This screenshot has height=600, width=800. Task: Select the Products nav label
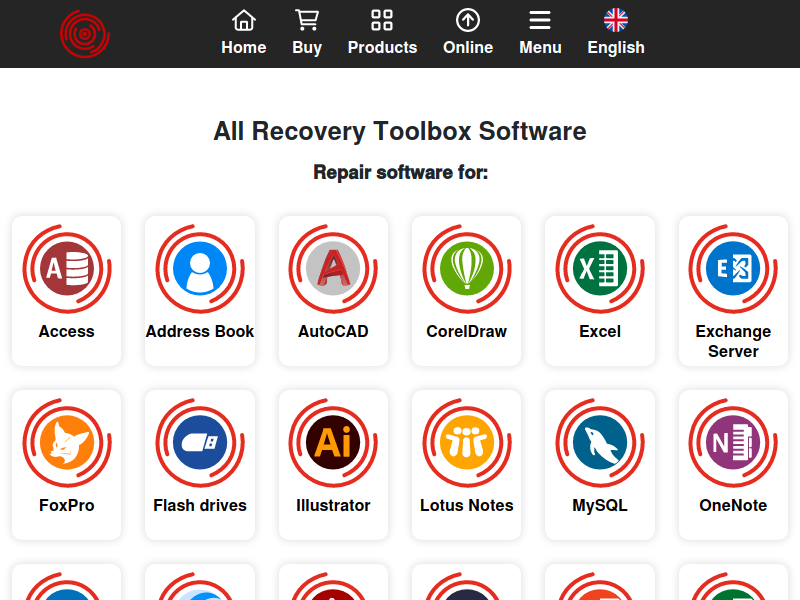(382, 47)
